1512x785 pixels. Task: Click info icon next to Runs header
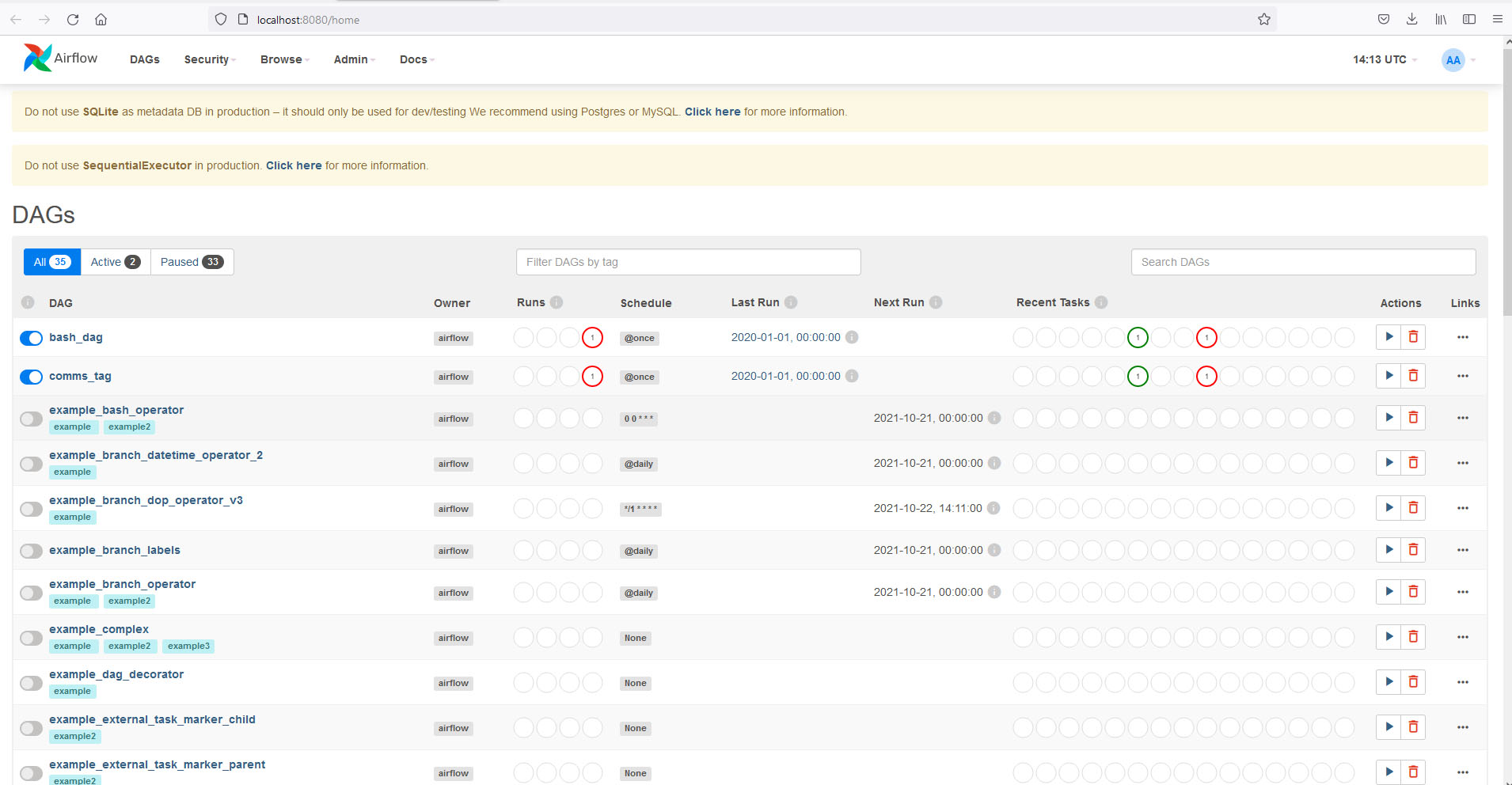(x=557, y=302)
